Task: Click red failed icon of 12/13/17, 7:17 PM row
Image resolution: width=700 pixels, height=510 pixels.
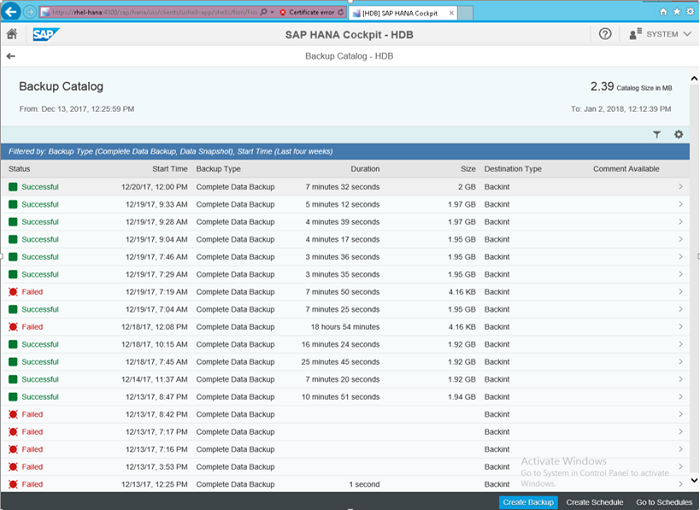Action: (13, 432)
